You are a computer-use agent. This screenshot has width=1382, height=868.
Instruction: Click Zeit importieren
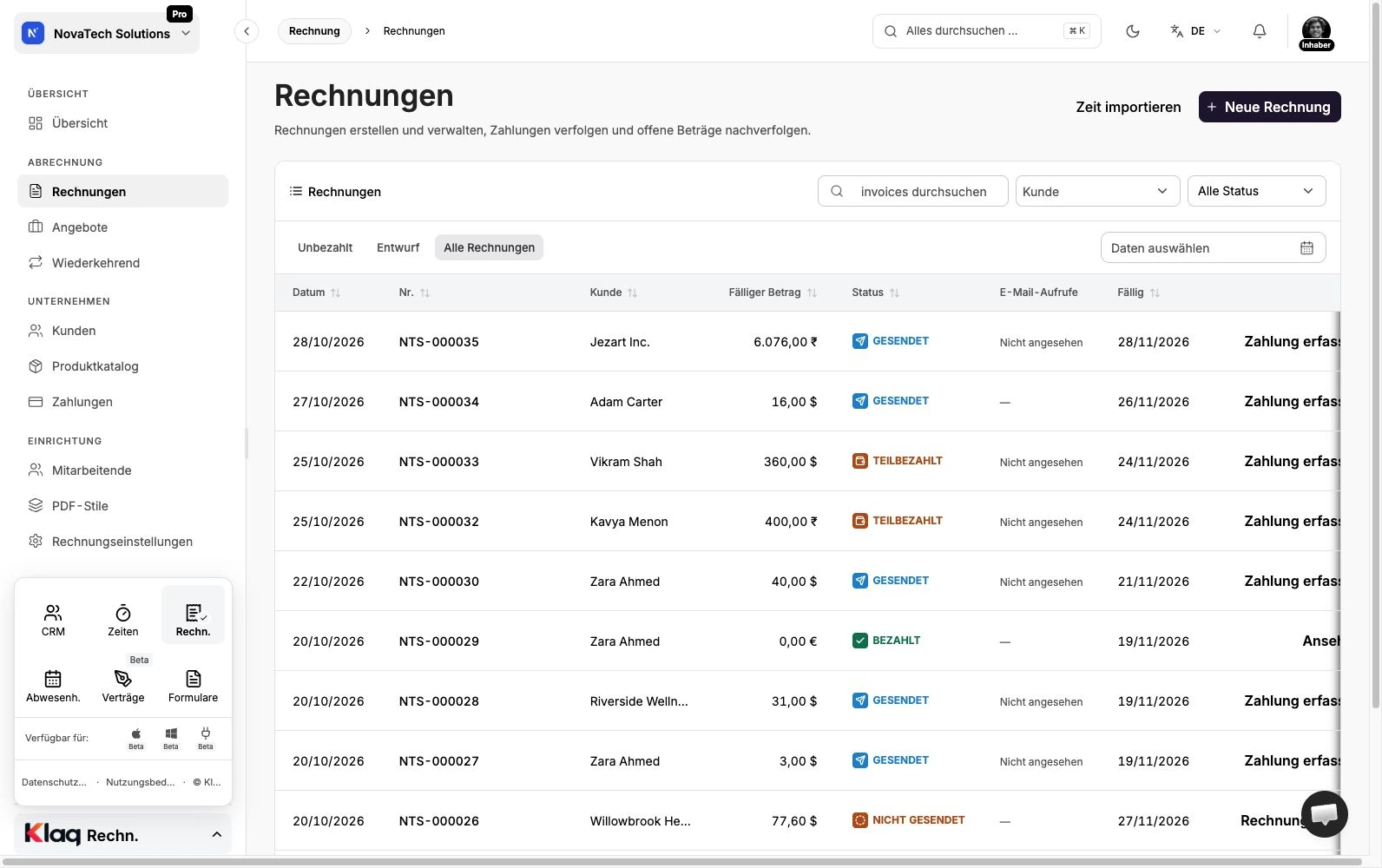[1129, 107]
